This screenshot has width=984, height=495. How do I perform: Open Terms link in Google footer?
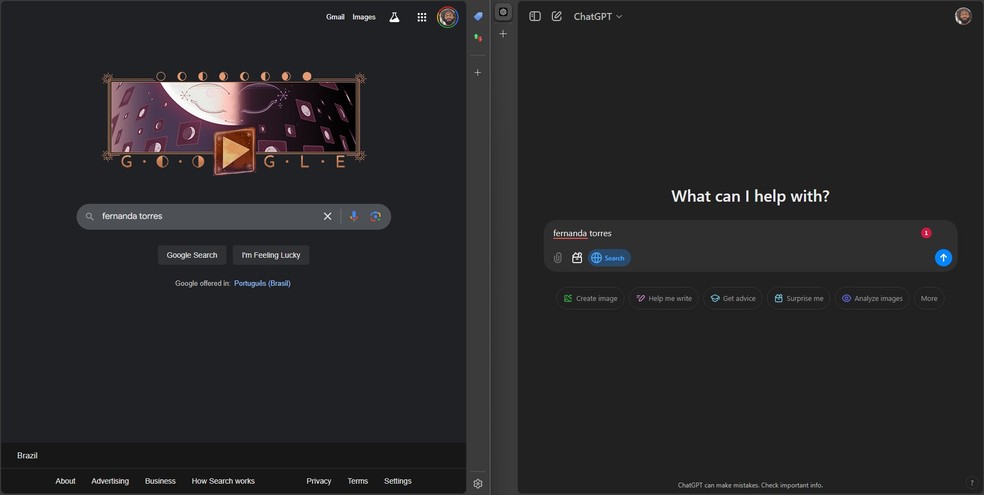pyautogui.click(x=358, y=481)
